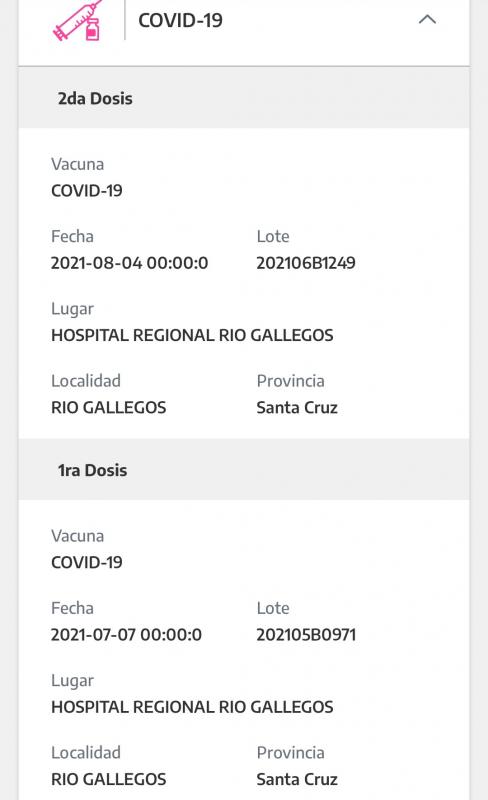488x800 pixels.
Task: Tap first dose HOSPITAL REGIONAL RIO GALLEGOS
Action: click(192, 707)
